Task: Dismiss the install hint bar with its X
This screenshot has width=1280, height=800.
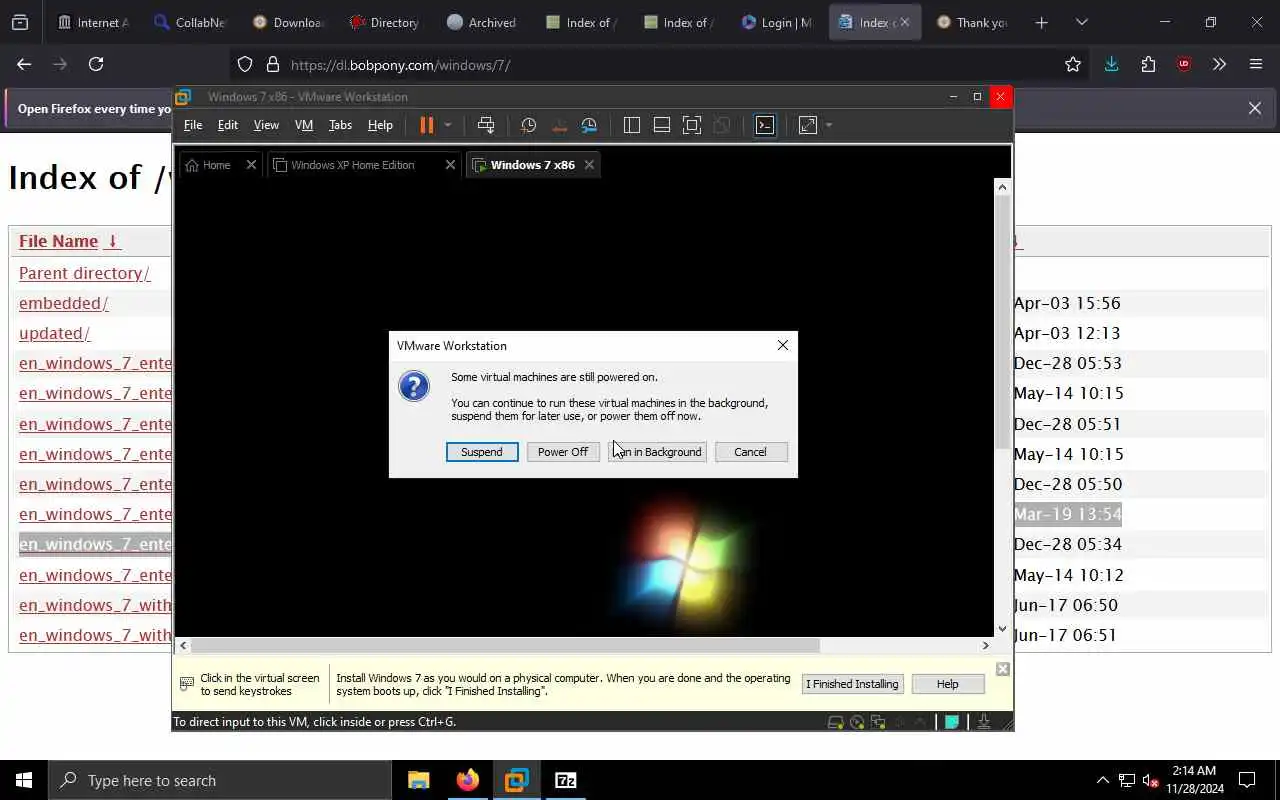Action: (x=1003, y=669)
